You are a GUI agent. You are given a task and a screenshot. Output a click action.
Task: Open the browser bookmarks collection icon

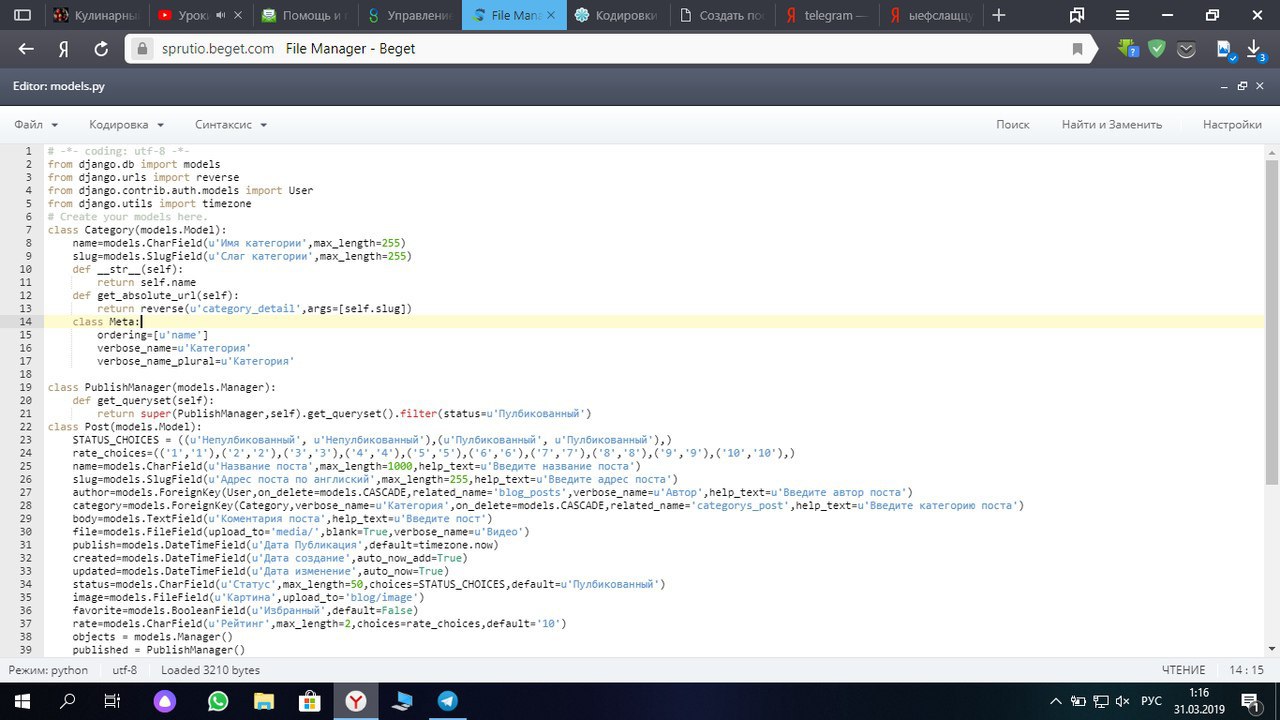pyautogui.click(x=1077, y=16)
